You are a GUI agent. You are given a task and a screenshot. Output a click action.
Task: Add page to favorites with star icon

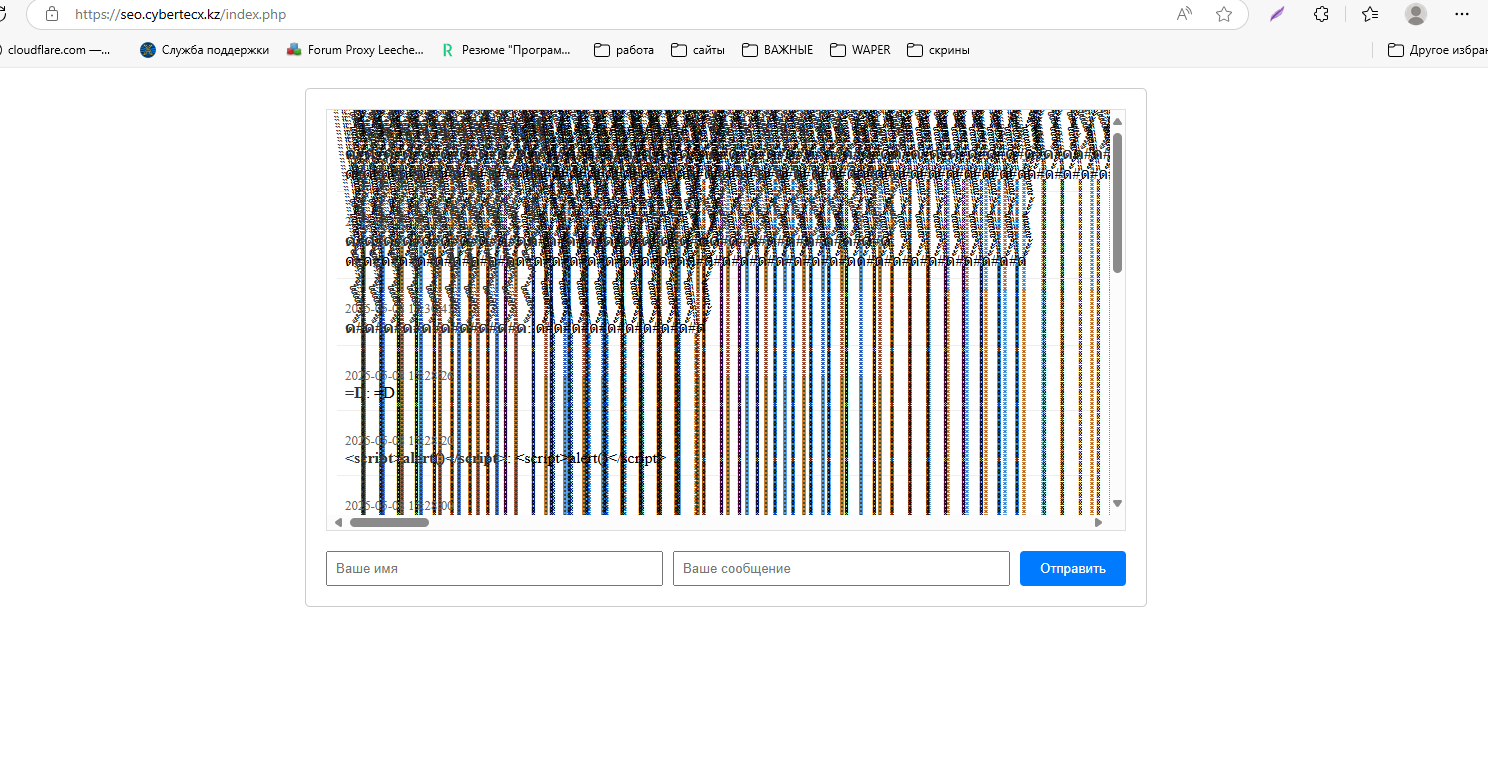pyautogui.click(x=1224, y=14)
